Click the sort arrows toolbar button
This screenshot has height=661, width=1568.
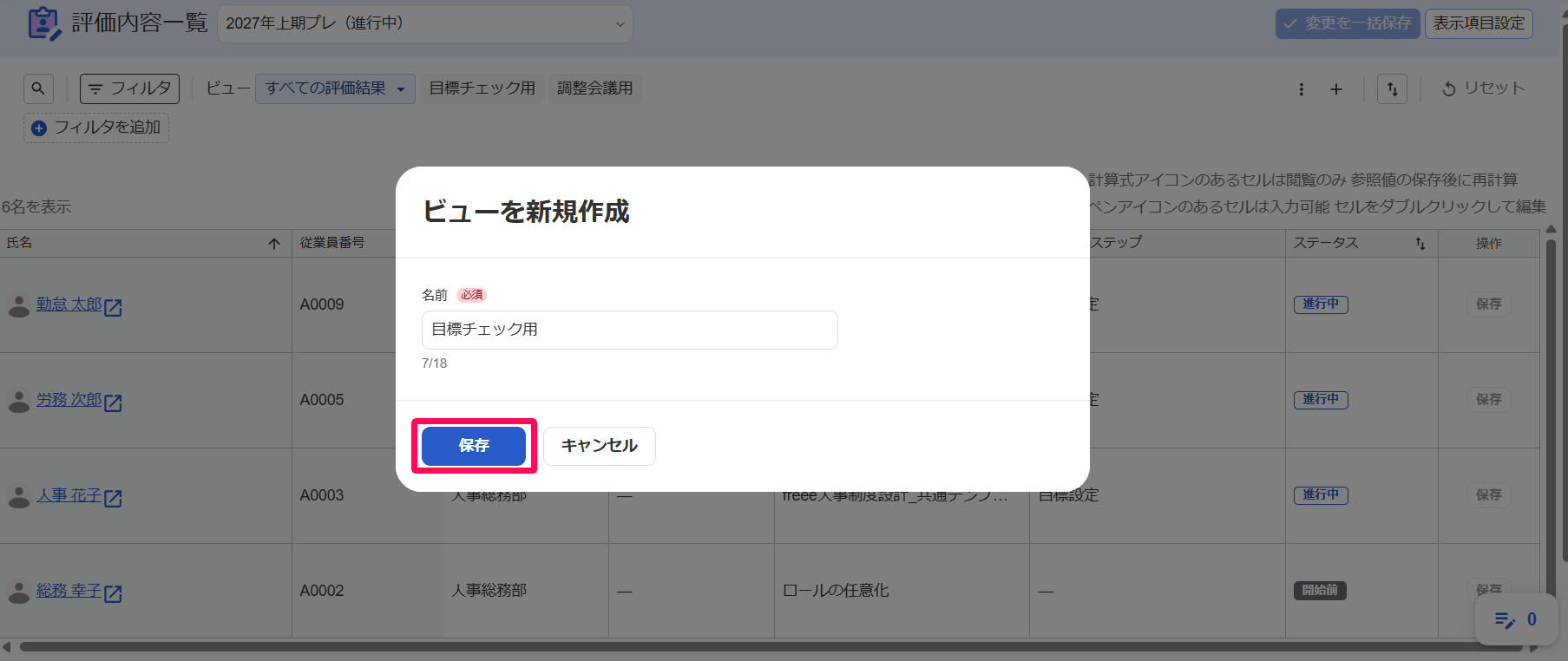(x=1393, y=89)
